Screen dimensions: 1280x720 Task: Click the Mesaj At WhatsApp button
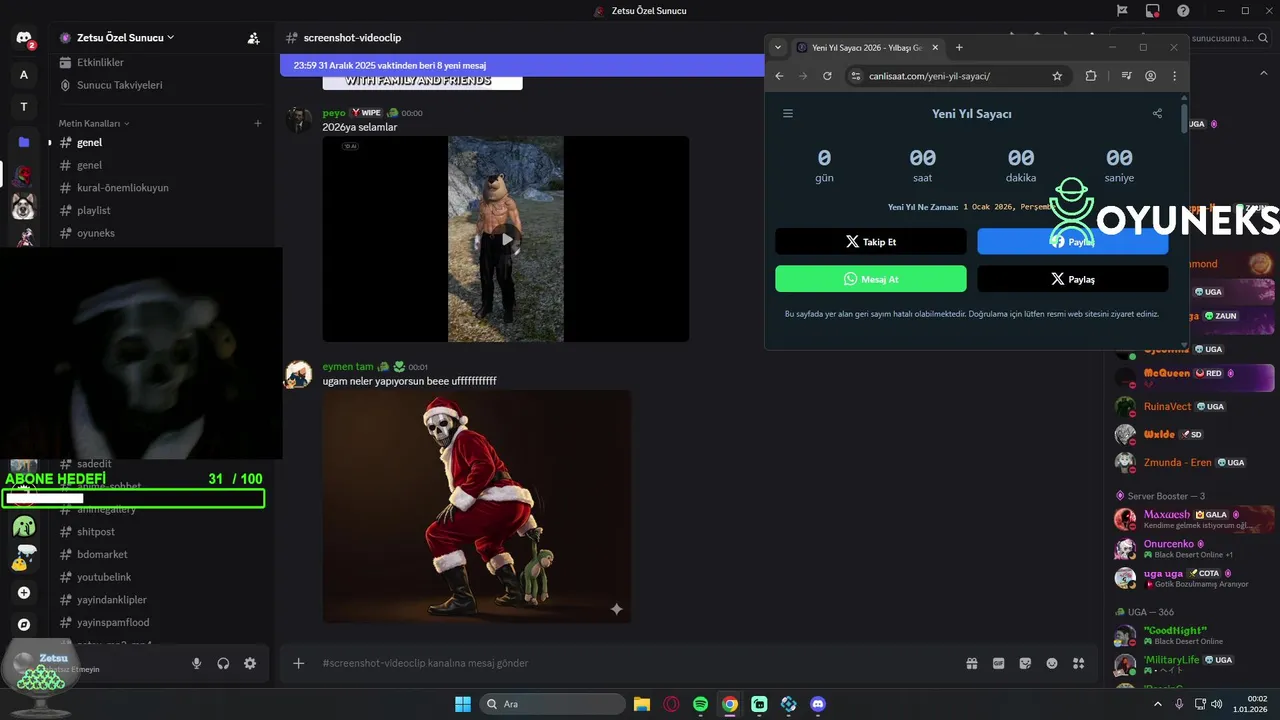[x=871, y=279]
